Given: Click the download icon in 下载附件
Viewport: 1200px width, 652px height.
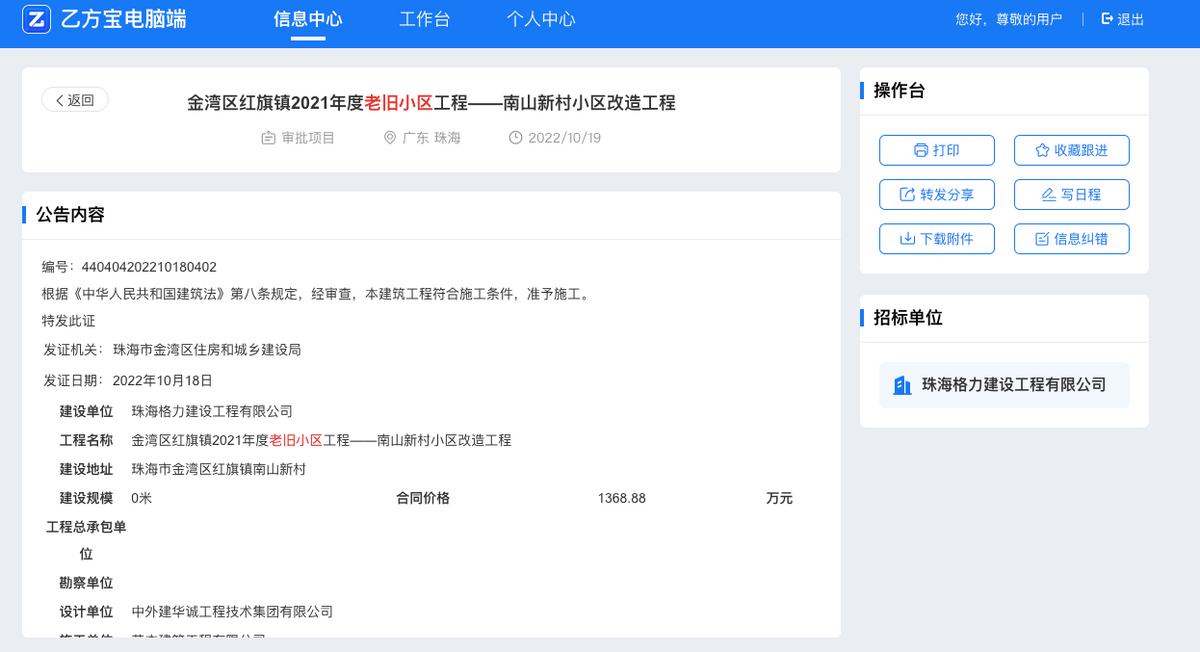Looking at the screenshot, I should [x=908, y=239].
